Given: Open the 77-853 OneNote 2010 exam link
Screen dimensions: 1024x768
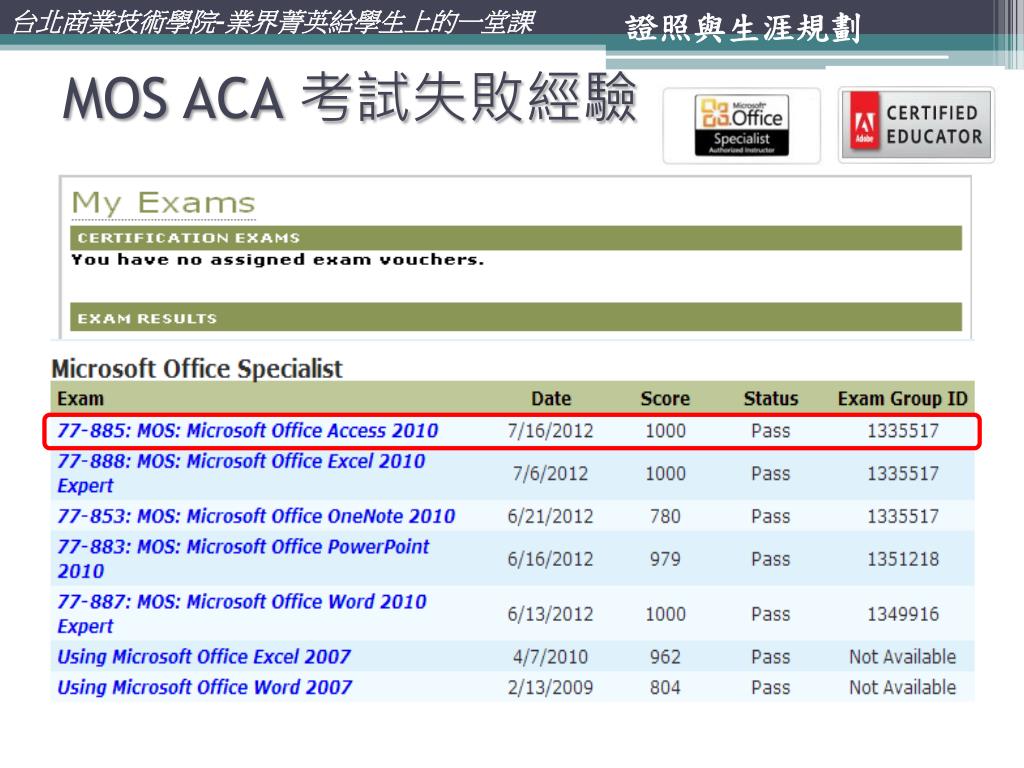Looking at the screenshot, I should tap(256, 516).
